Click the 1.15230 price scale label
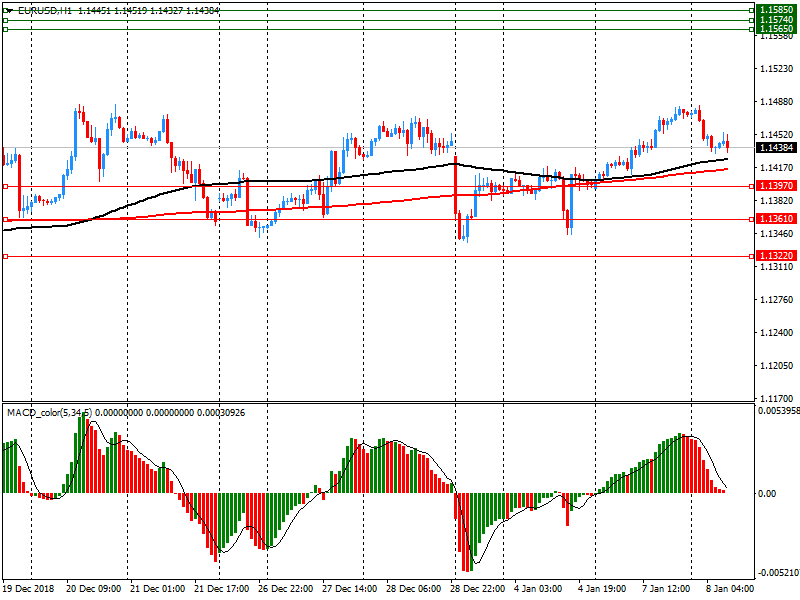 tap(776, 69)
